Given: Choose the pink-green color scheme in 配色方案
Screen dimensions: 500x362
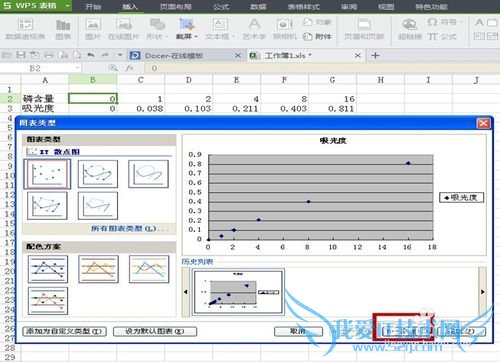Looking at the screenshot, I should click(x=48, y=301).
